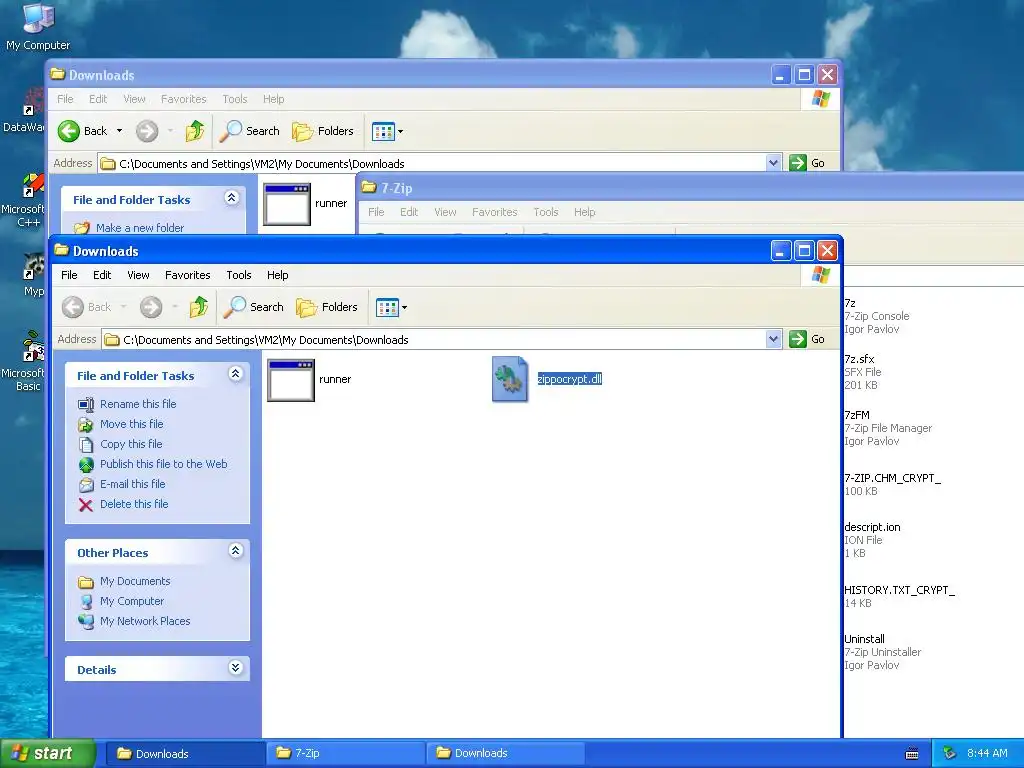Screen dimensions: 1024x768
Task: Select the zippocrypt.dll file icon
Action: tap(509, 379)
